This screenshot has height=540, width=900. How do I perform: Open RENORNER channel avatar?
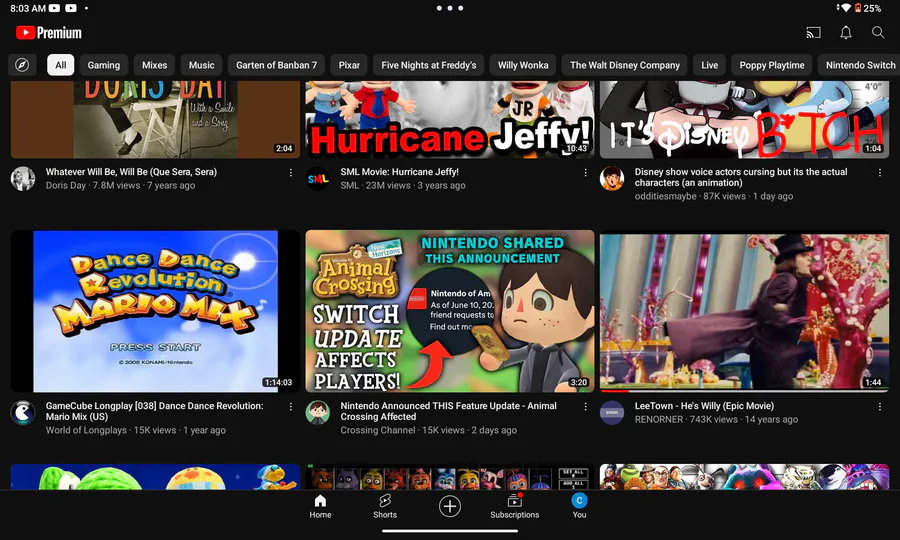click(612, 413)
